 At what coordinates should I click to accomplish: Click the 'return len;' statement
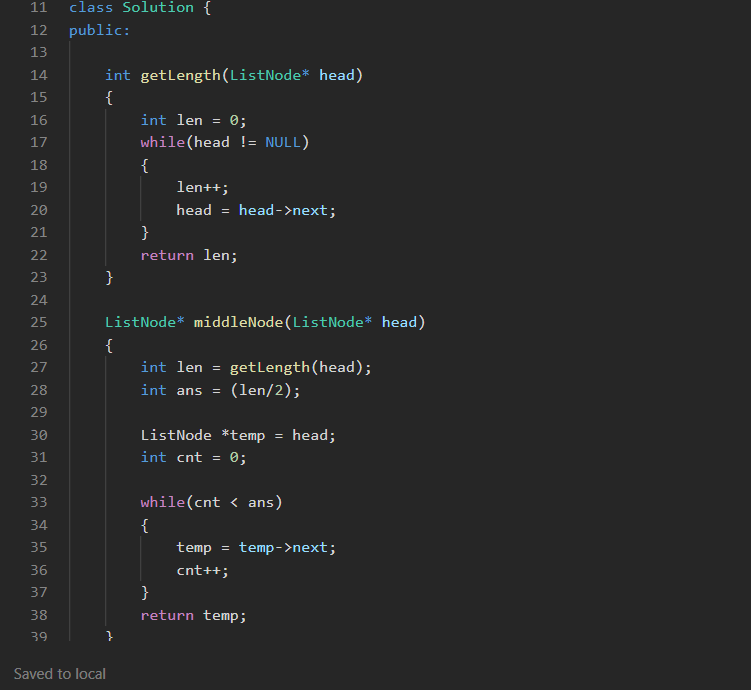(189, 255)
